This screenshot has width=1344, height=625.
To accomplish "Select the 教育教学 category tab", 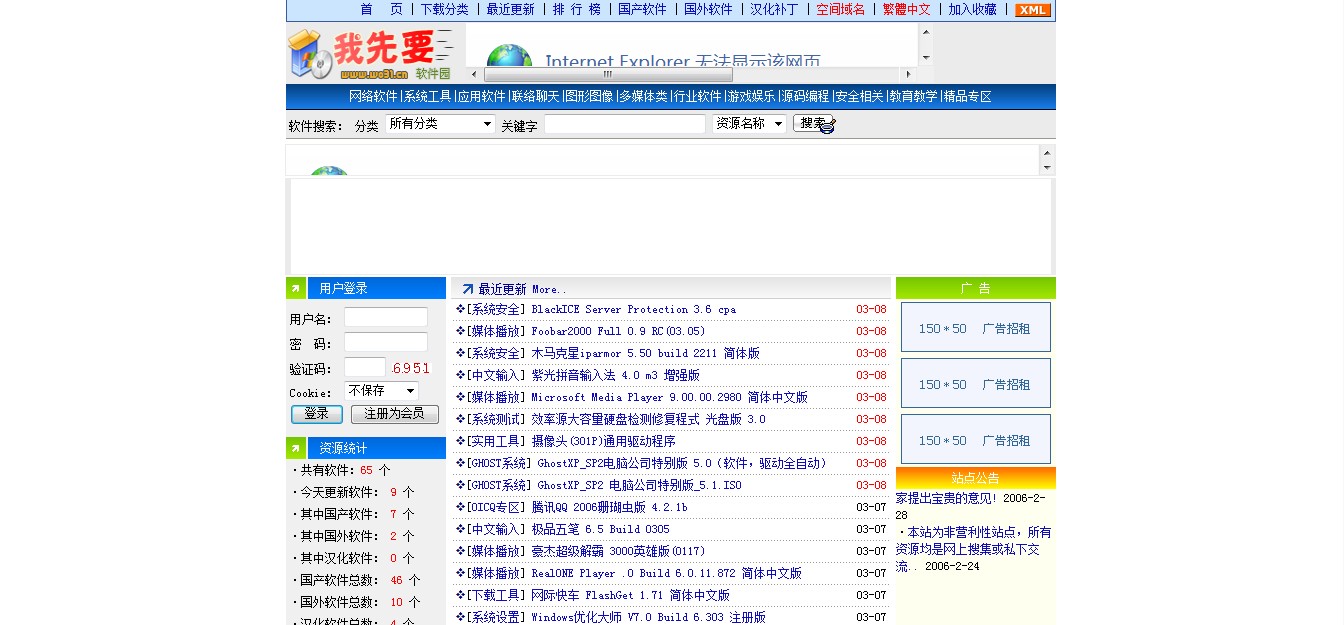I will 913,97.
